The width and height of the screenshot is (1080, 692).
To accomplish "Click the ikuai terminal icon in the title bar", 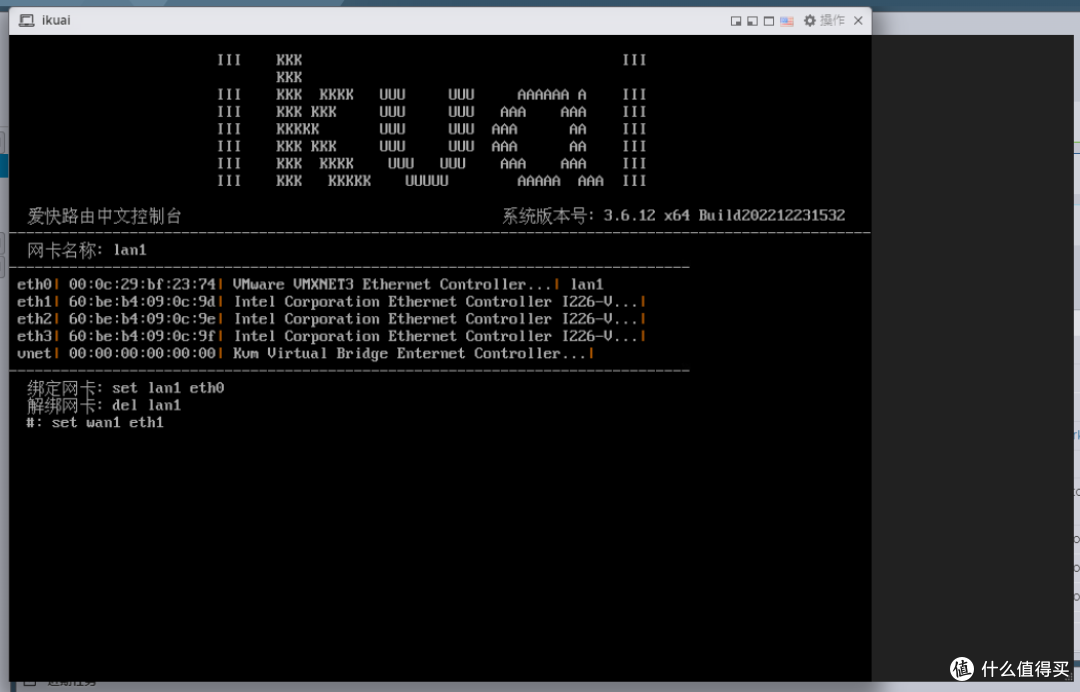I will [27, 20].
